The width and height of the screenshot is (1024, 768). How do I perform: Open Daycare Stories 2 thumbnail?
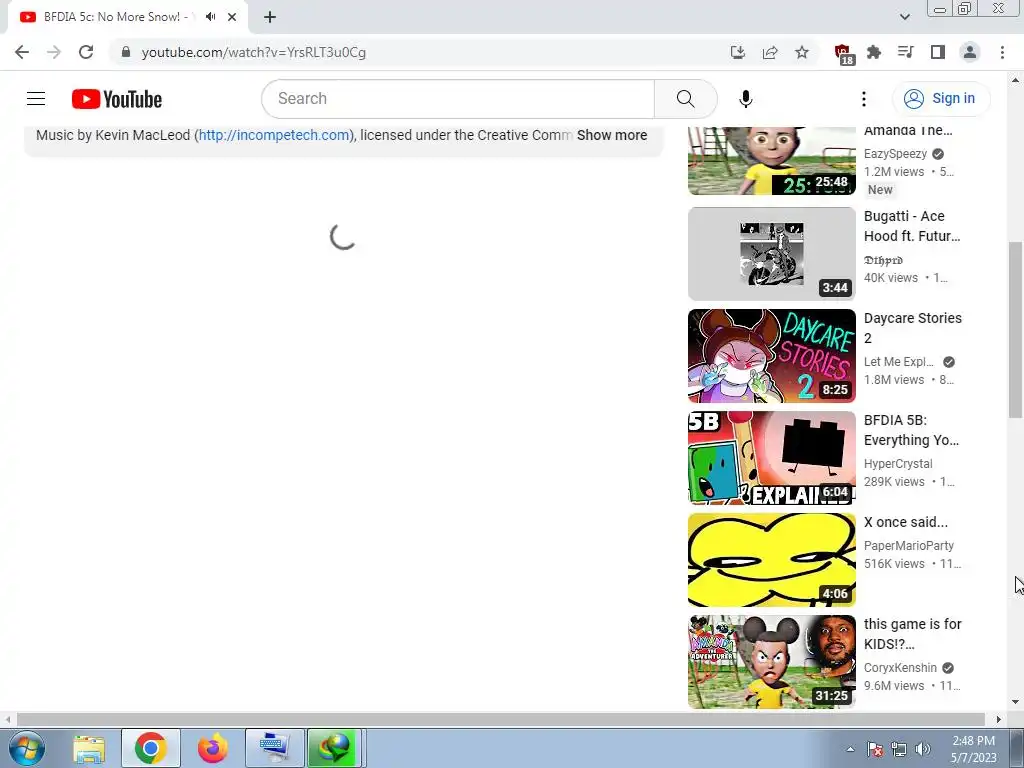point(771,355)
